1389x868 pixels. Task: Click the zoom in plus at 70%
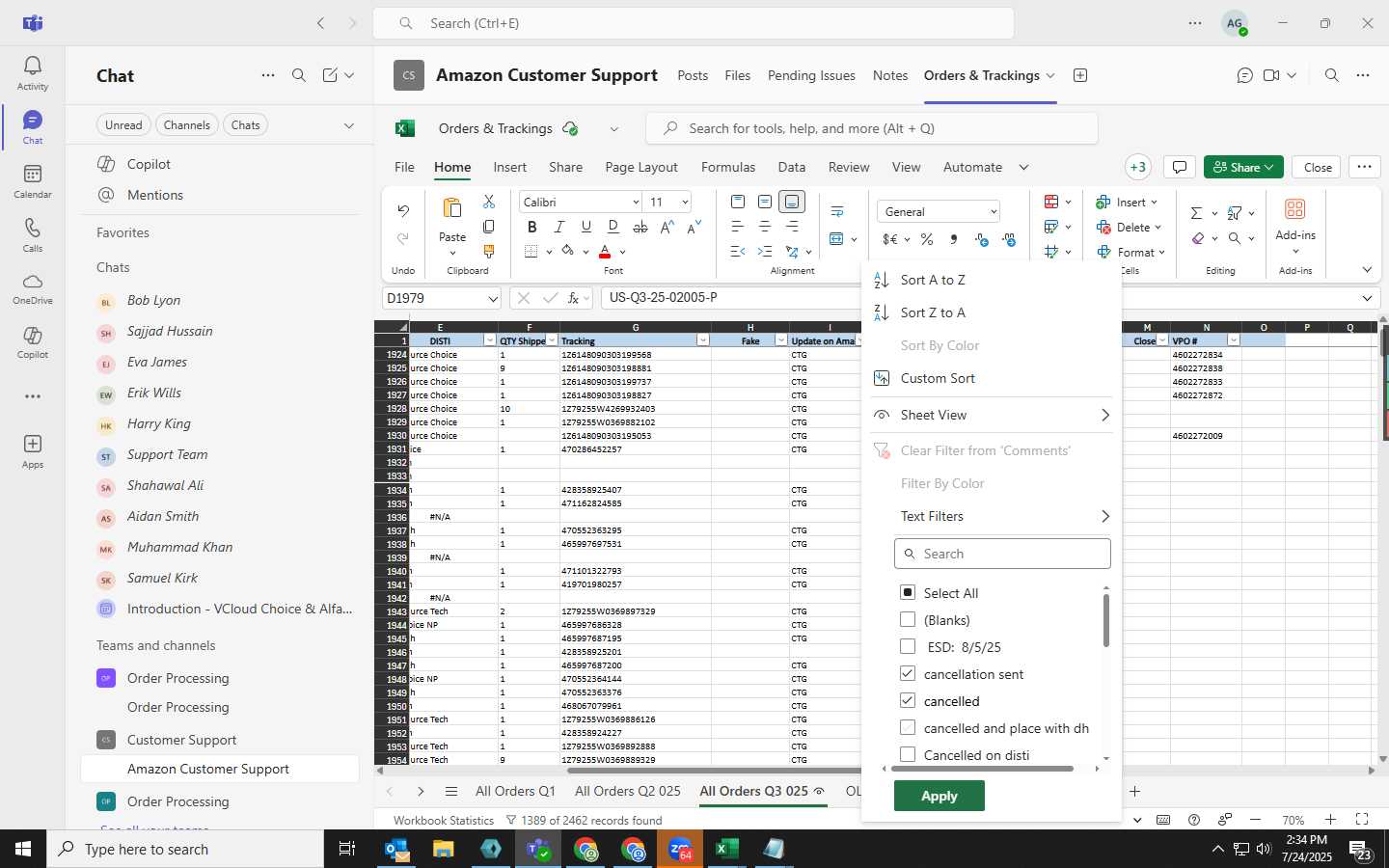tap(1330, 820)
